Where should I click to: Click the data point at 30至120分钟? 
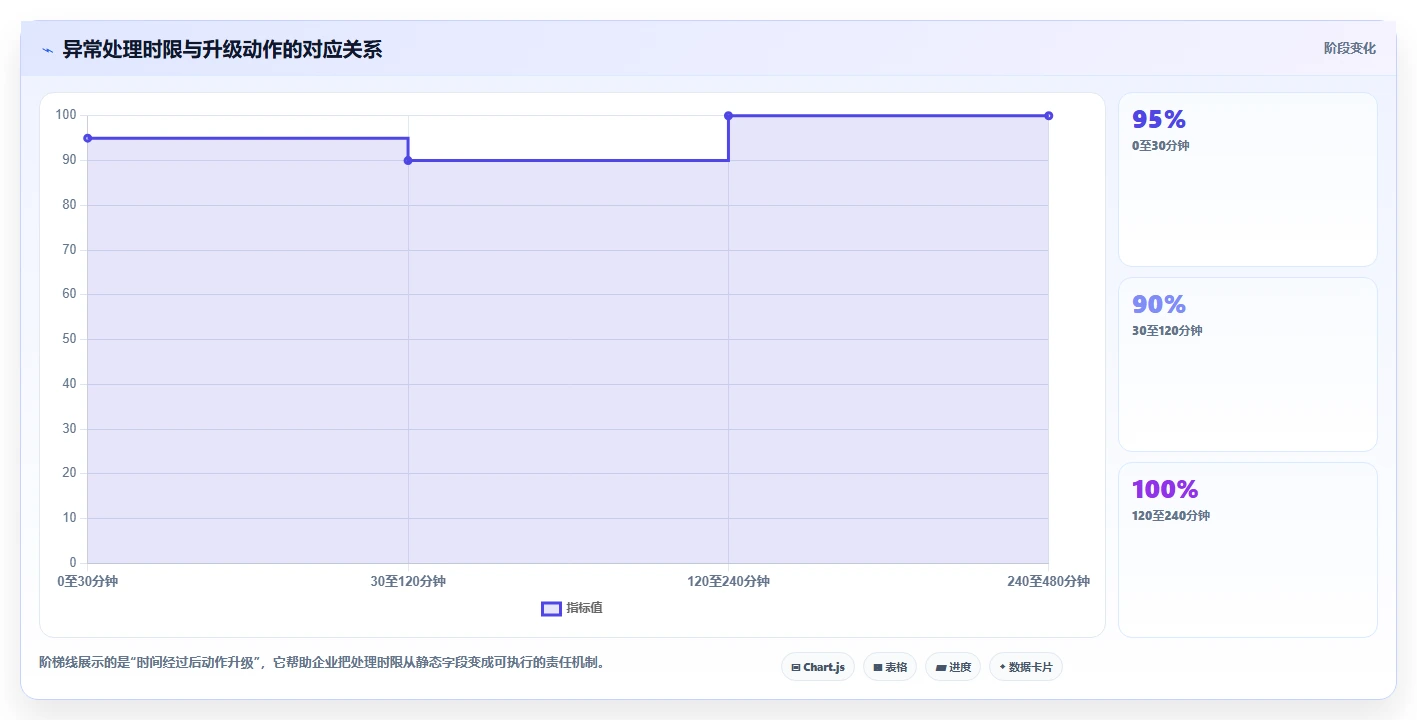coord(408,160)
